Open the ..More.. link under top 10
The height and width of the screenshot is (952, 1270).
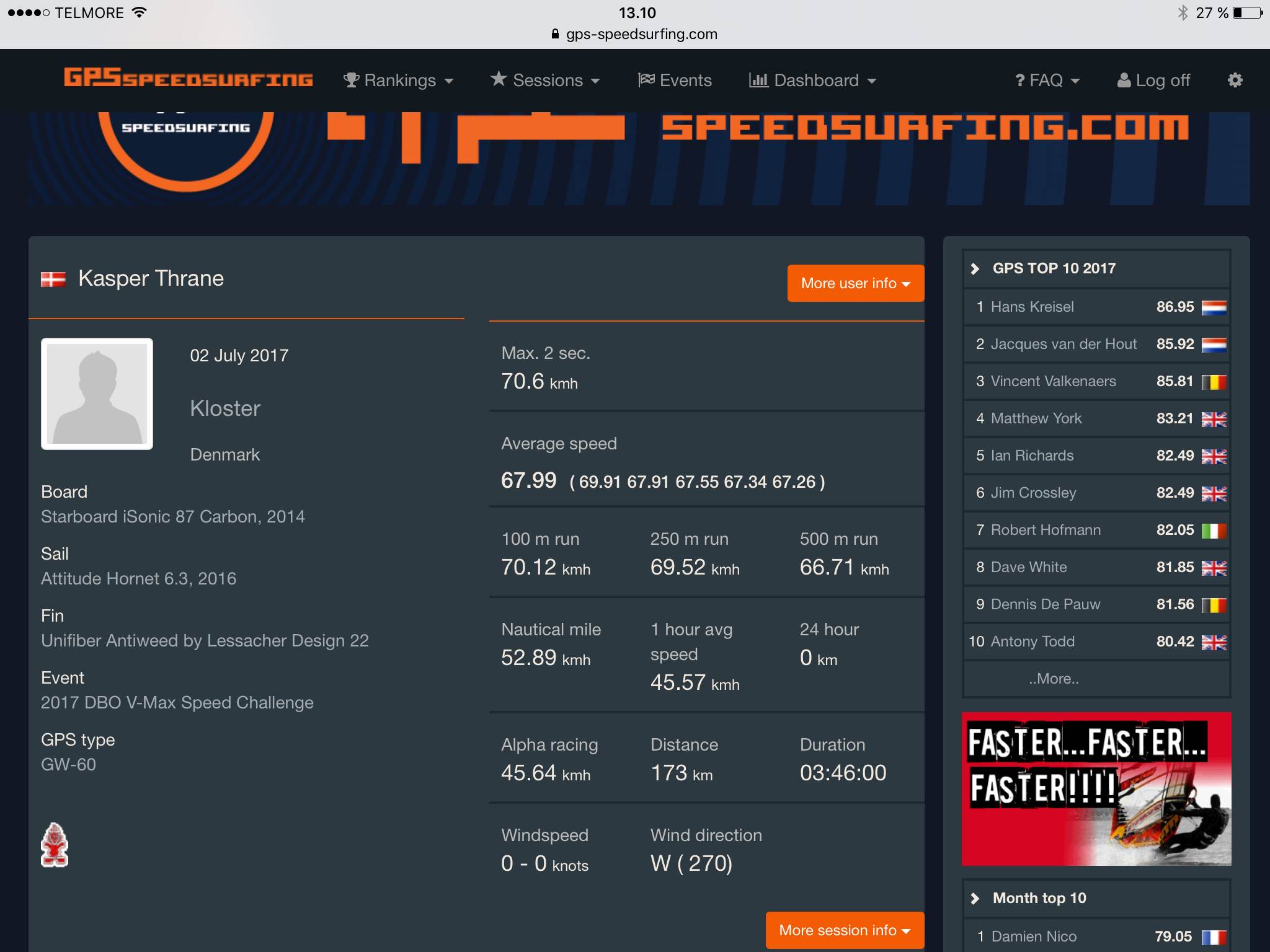click(x=1054, y=679)
